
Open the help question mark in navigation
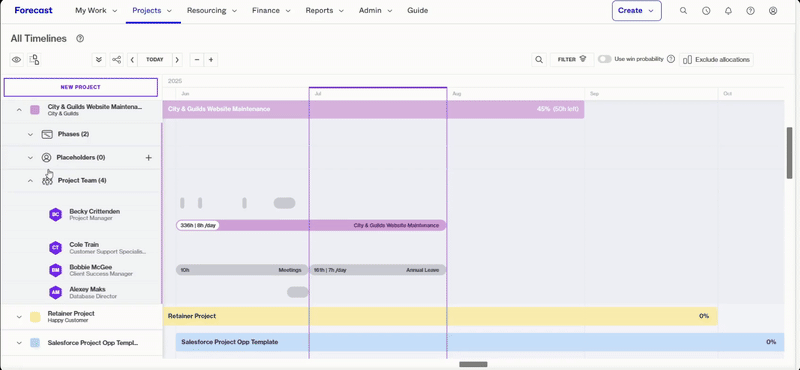(751, 10)
